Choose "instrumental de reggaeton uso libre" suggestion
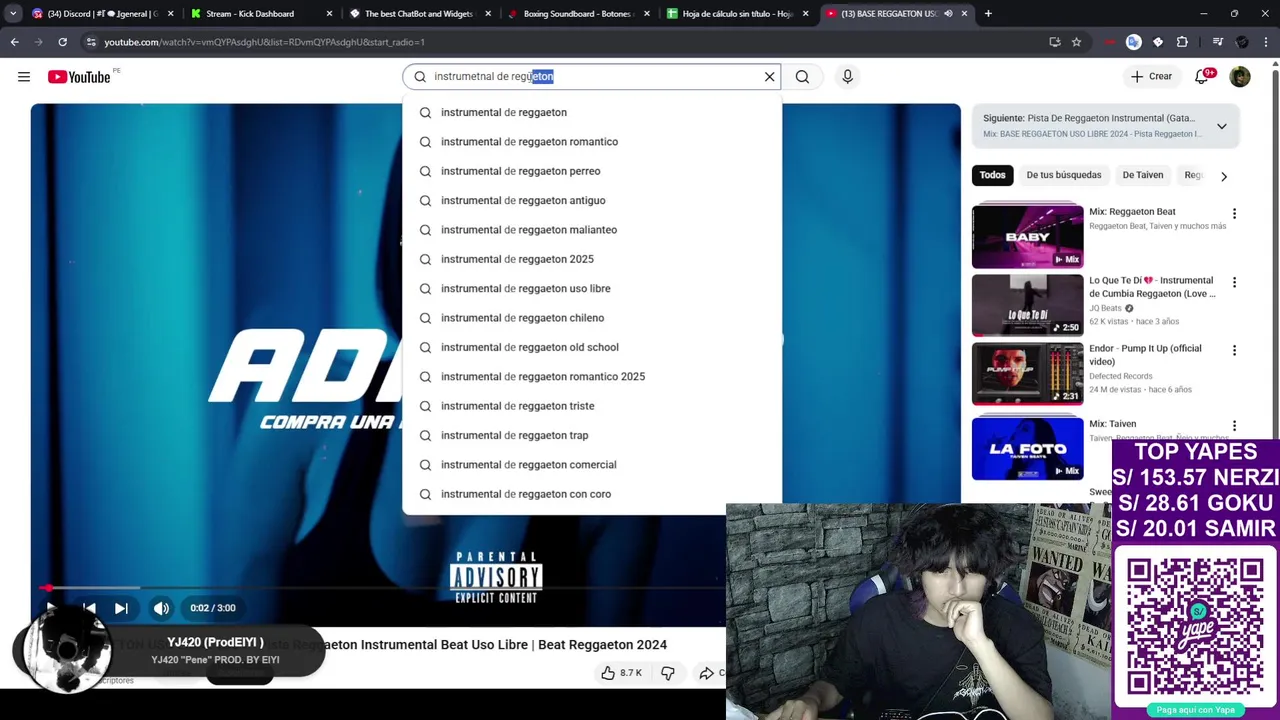 592,288
